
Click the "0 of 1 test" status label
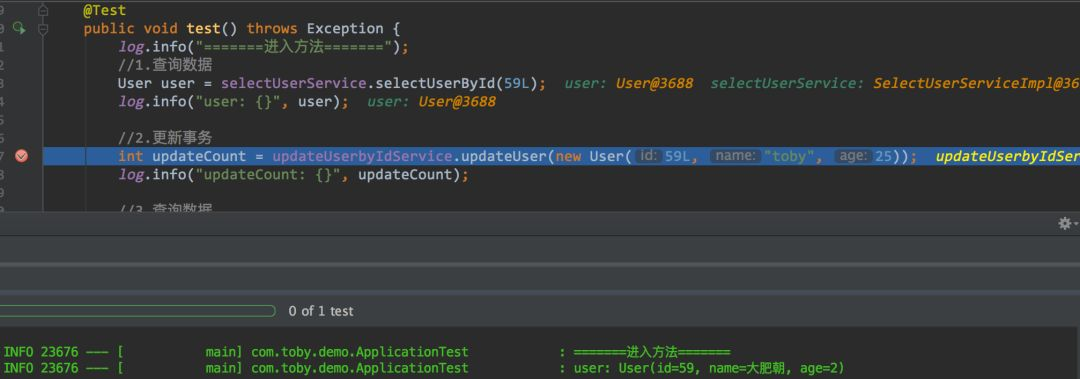[x=321, y=311]
